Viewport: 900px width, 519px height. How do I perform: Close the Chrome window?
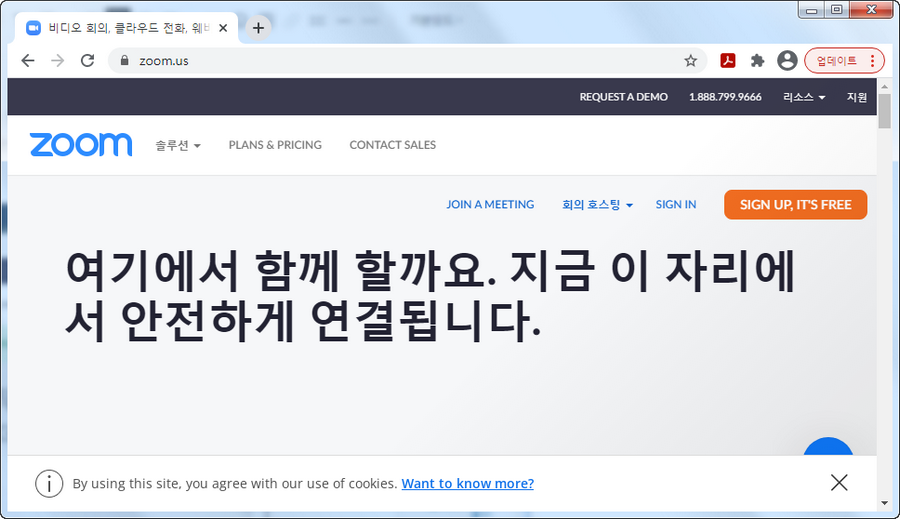point(871,10)
